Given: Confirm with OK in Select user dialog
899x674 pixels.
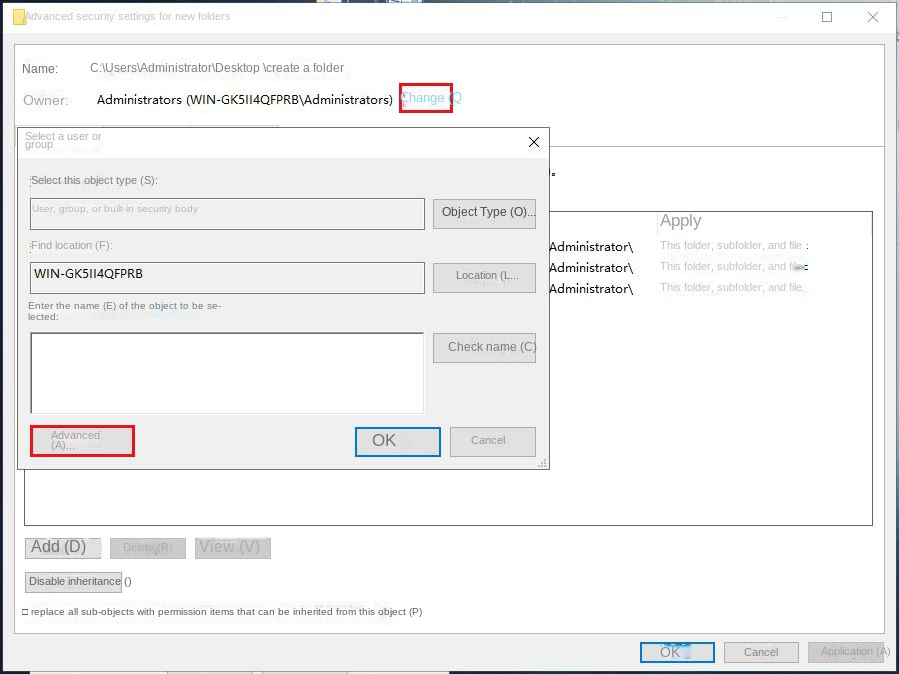Looking at the screenshot, I should tap(397, 441).
